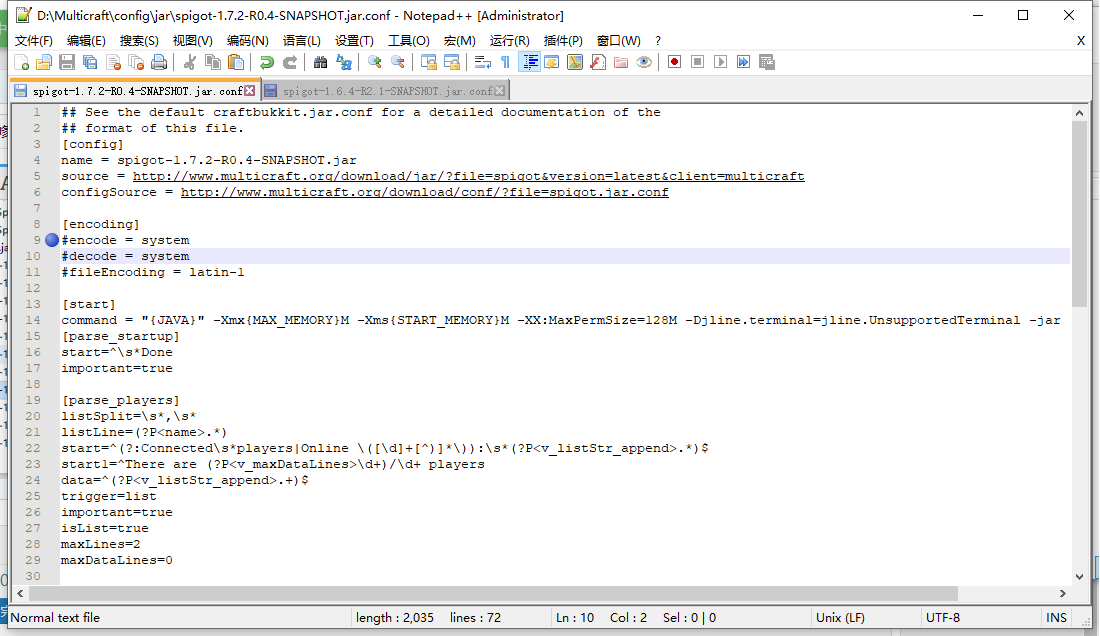Save all open files icon
The image size is (1100, 636).
[90, 62]
